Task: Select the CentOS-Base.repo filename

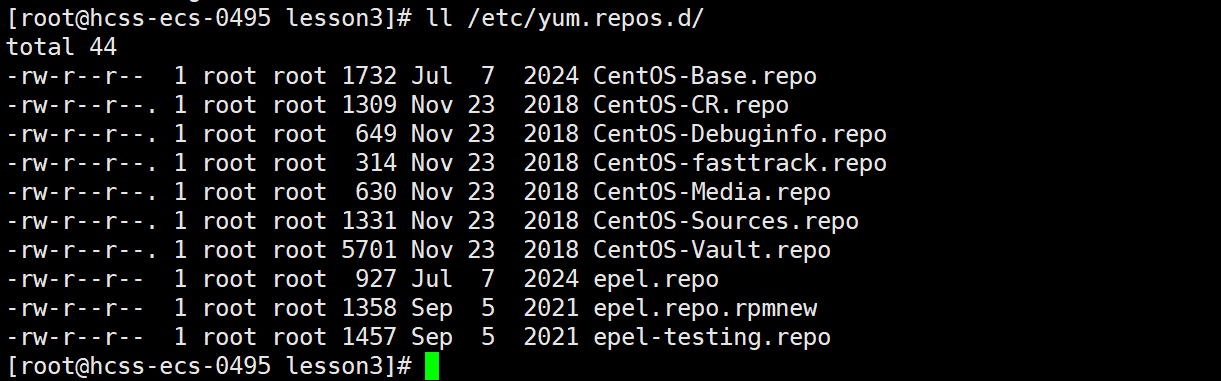Action: tap(704, 76)
